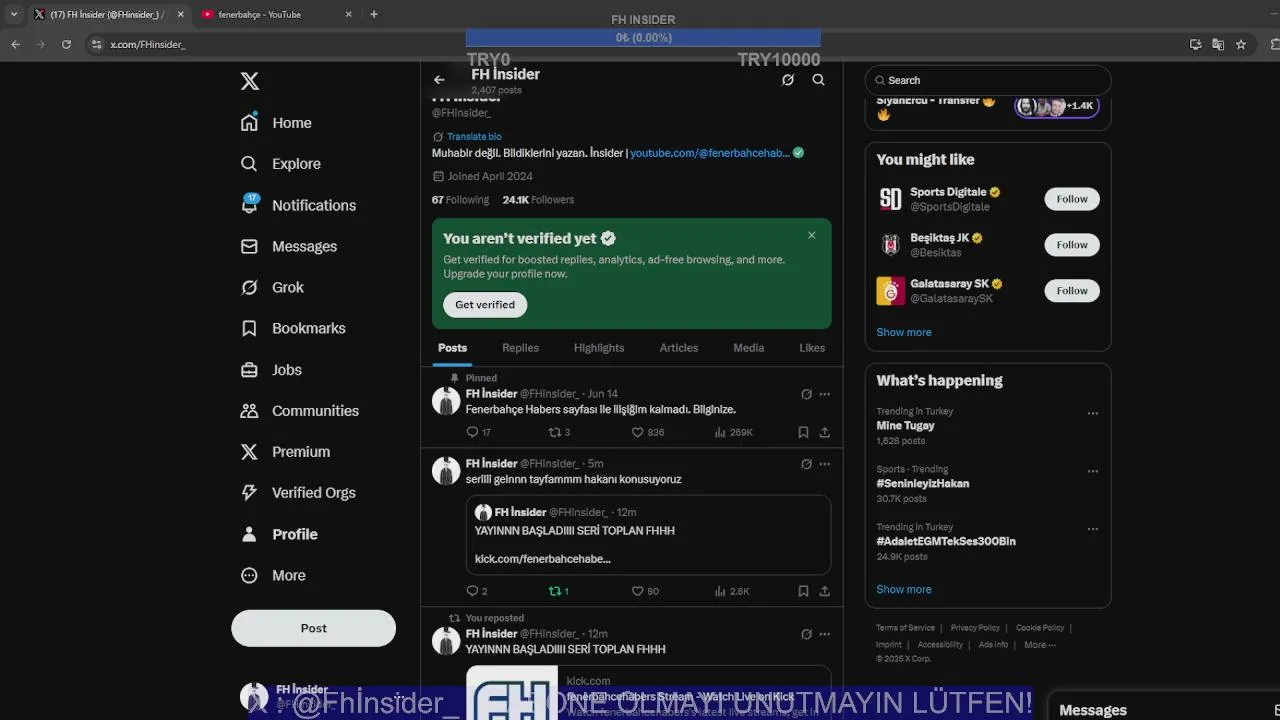Go back using profile header arrow

pyautogui.click(x=439, y=80)
